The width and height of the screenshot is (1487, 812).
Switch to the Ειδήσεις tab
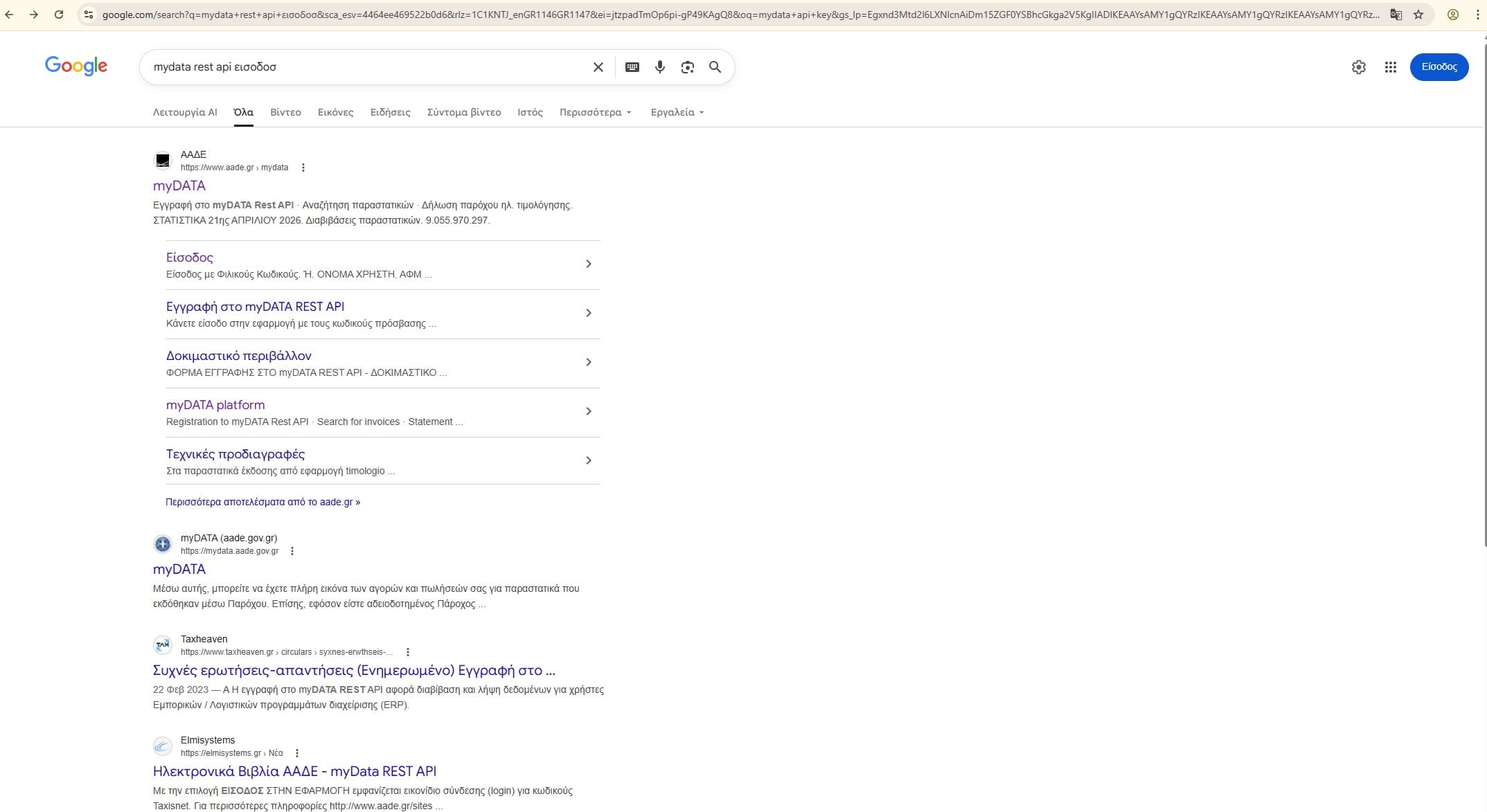pos(390,112)
